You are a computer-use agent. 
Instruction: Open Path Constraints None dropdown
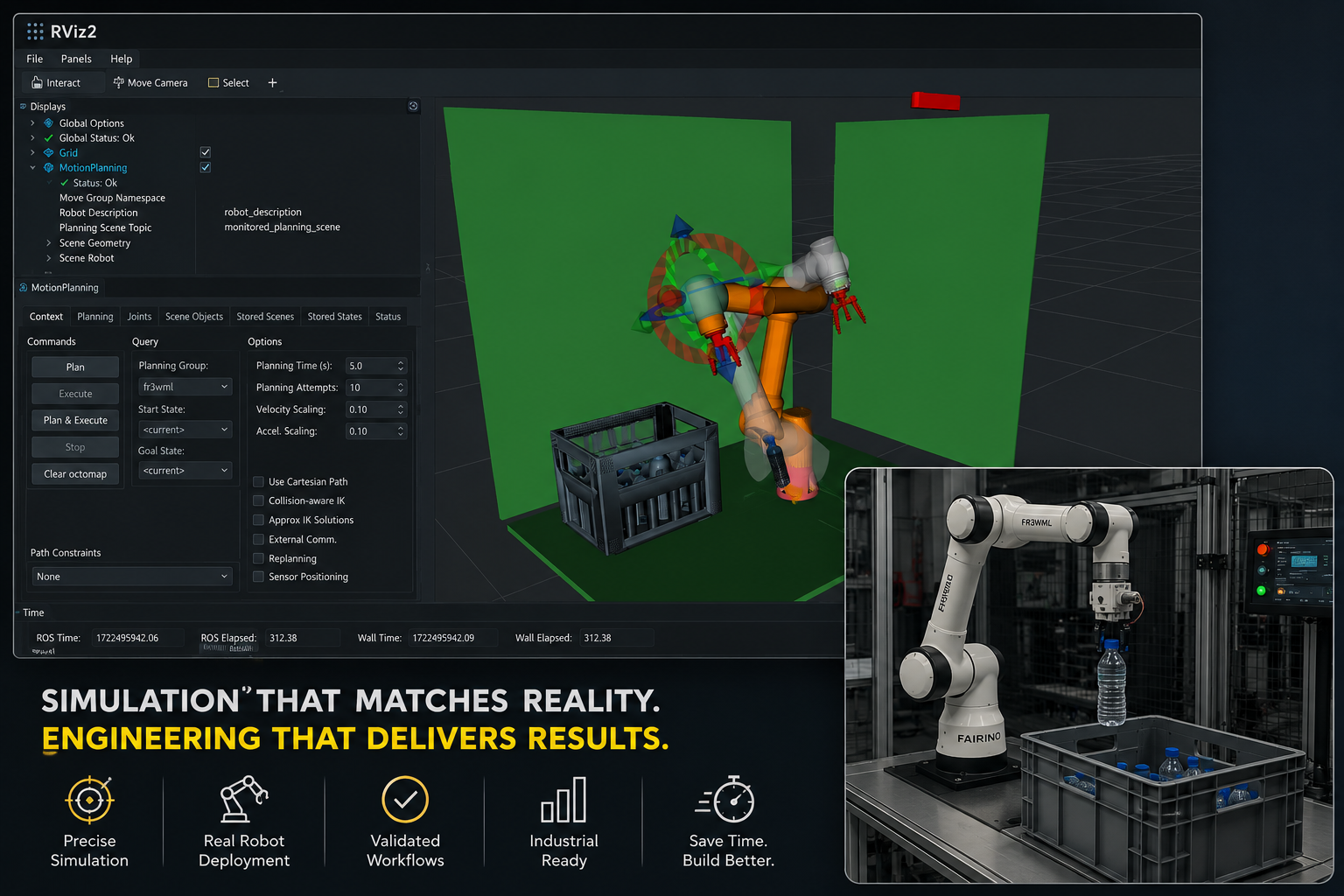132,577
